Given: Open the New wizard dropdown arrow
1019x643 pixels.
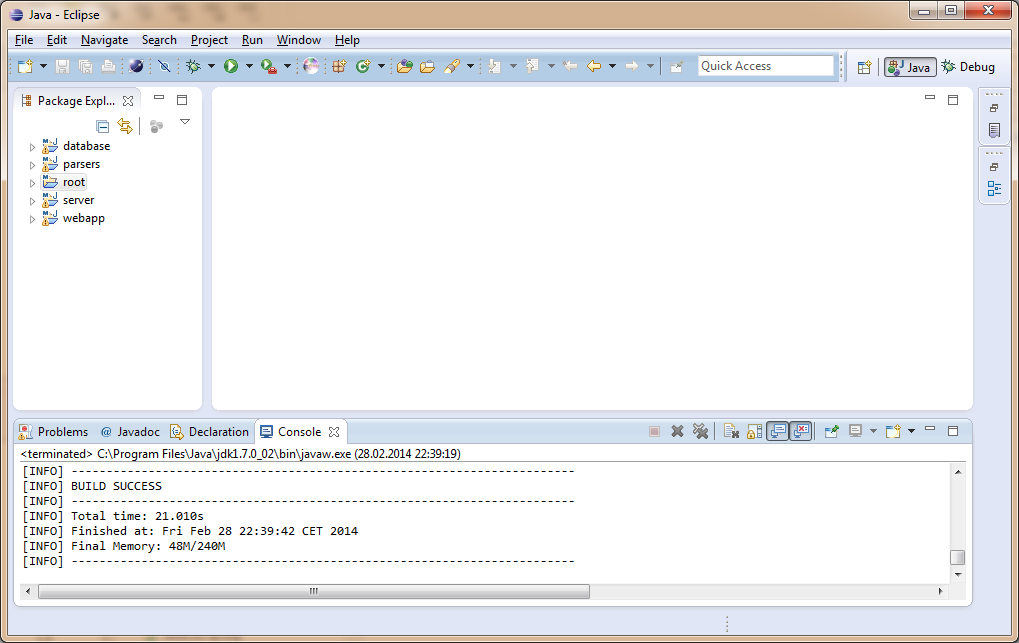Looking at the screenshot, I should pos(43,66).
